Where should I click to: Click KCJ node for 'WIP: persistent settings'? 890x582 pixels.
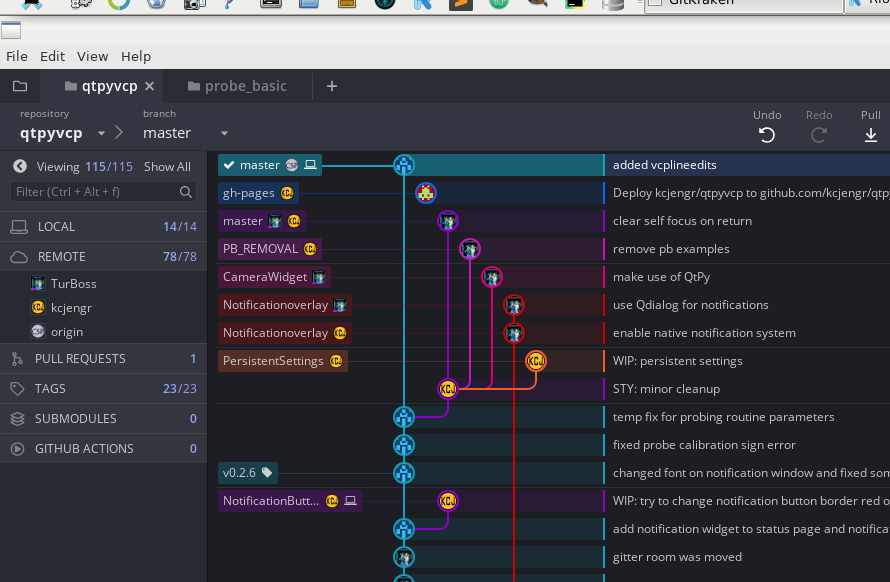(x=535, y=361)
